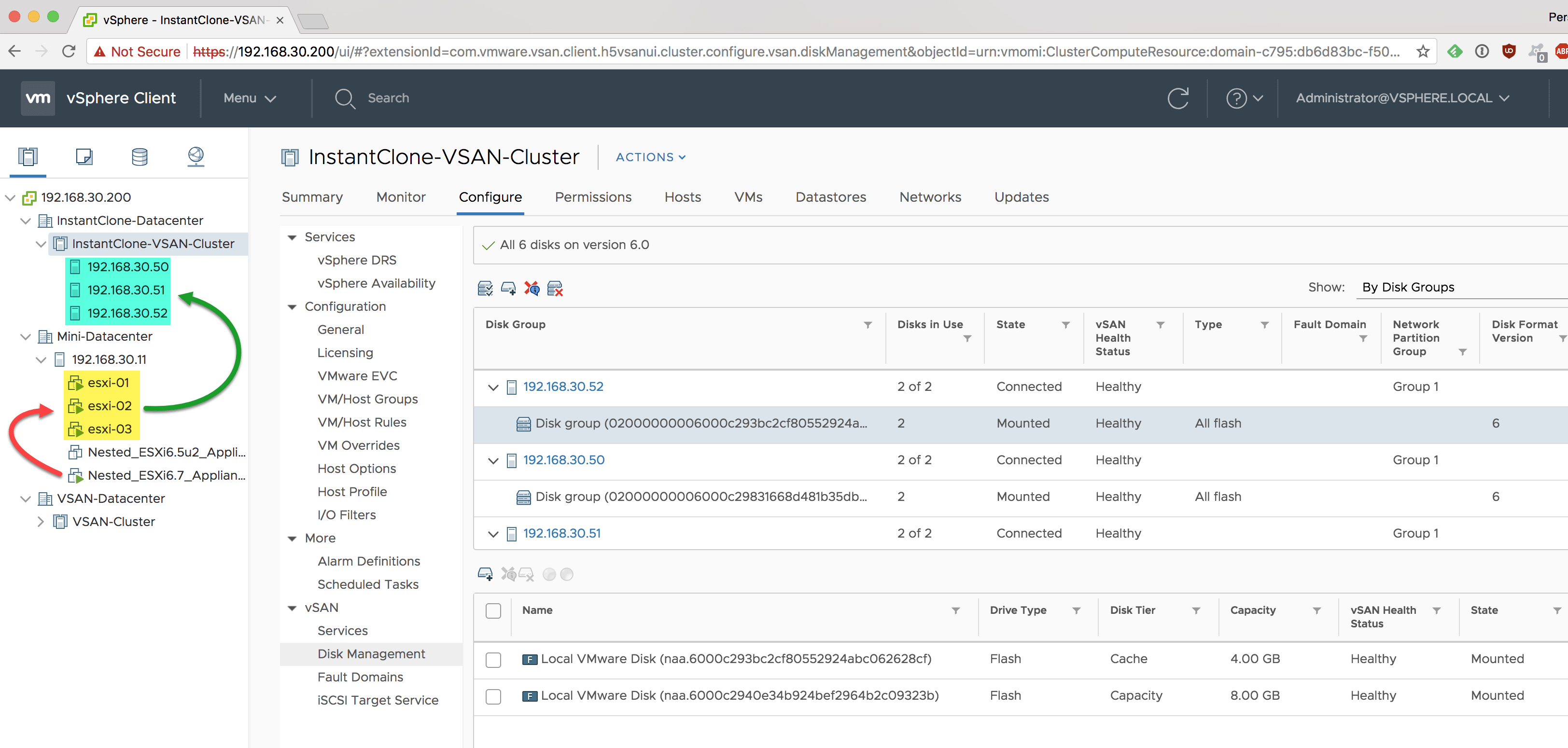Open the 192.168.30.50 host link

tap(564, 460)
